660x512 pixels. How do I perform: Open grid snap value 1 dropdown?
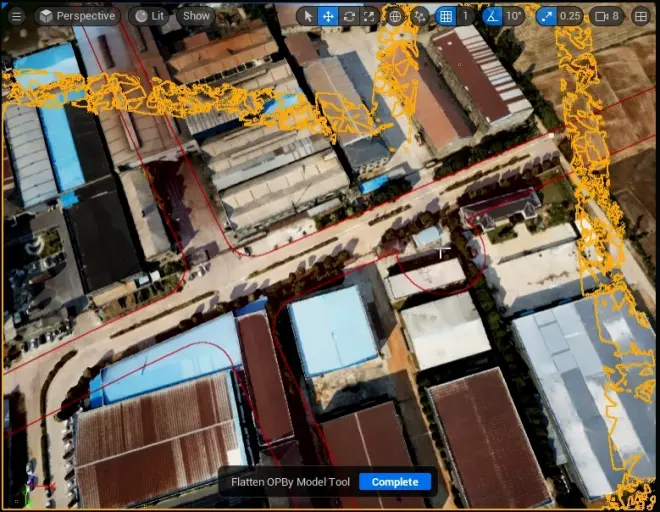click(x=466, y=16)
